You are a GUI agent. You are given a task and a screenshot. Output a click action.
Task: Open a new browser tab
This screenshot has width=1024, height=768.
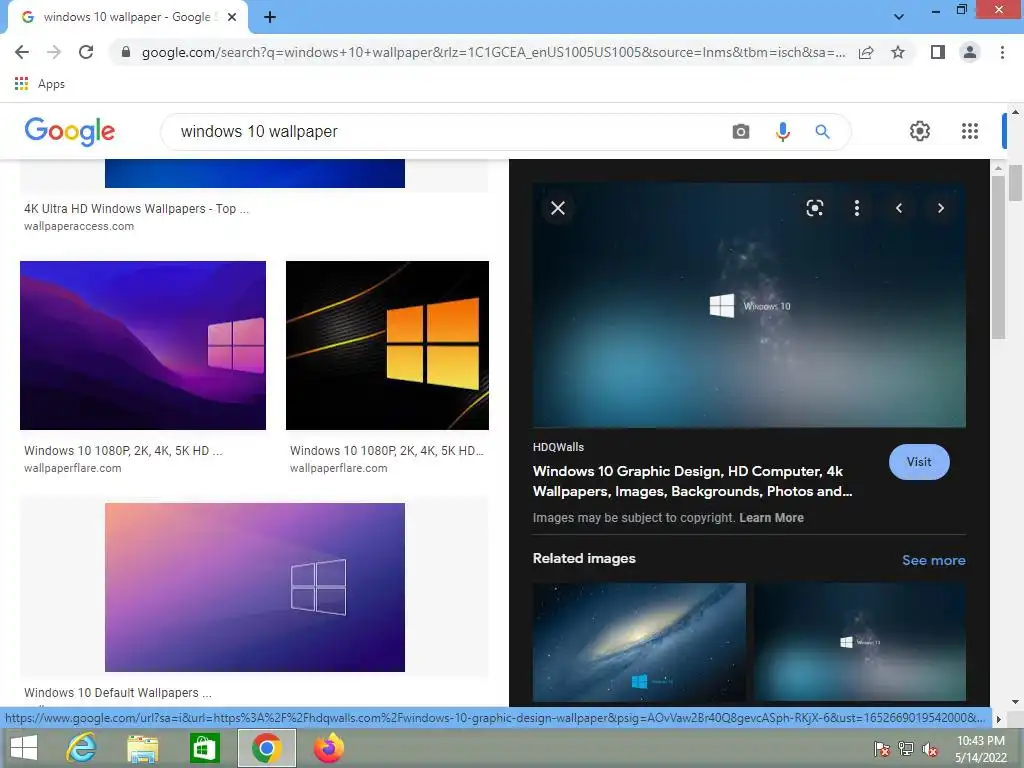click(x=270, y=17)
